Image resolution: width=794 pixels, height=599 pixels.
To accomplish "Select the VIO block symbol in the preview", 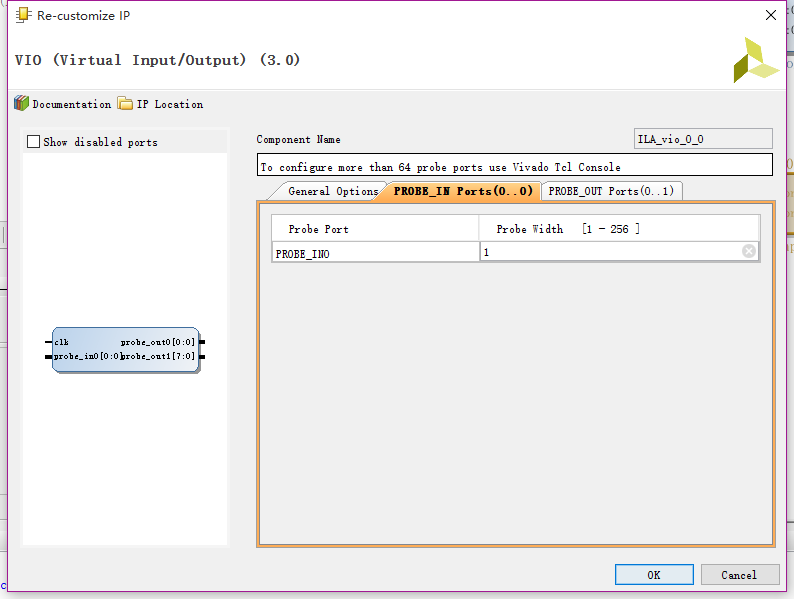I will [126, 350].
